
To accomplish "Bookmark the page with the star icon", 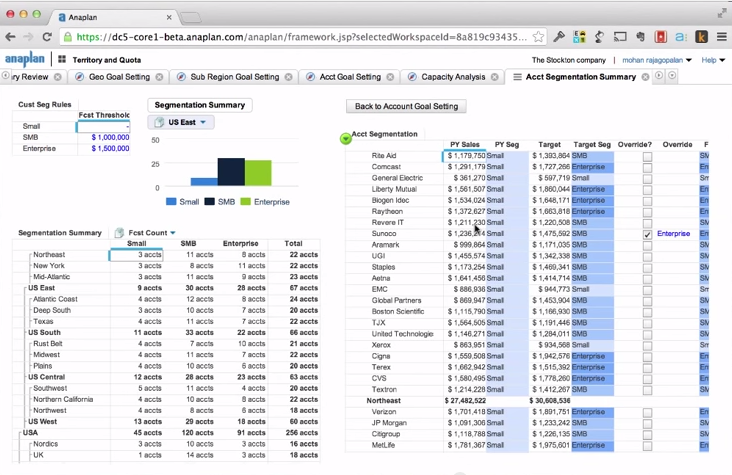I will point(538,37).
